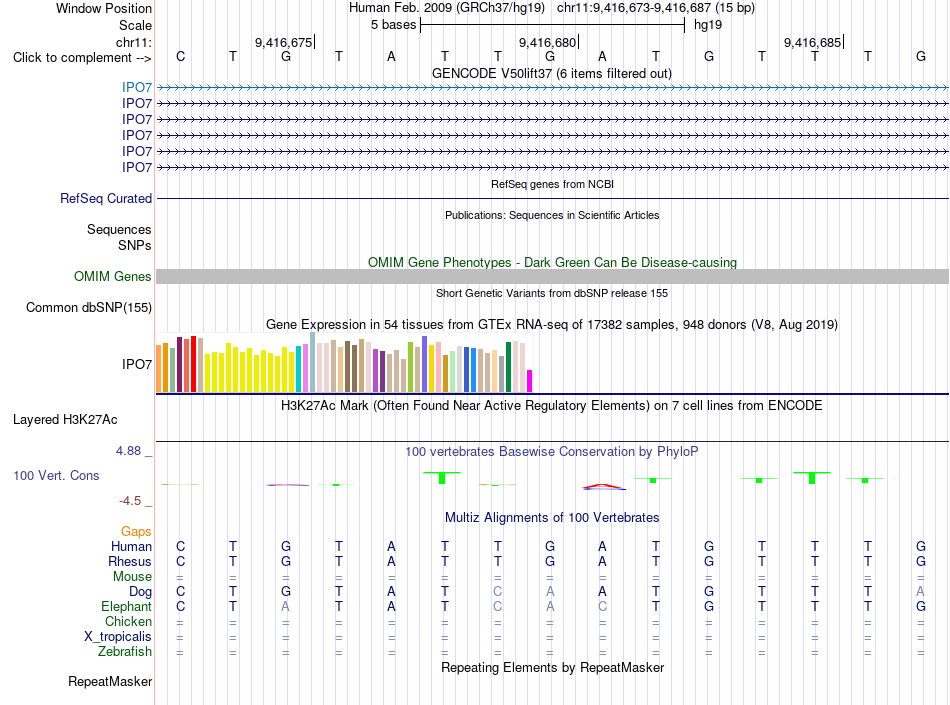
Task: Click the IPO7 label beside GTEx bar chart
Action: coord(137,364)
